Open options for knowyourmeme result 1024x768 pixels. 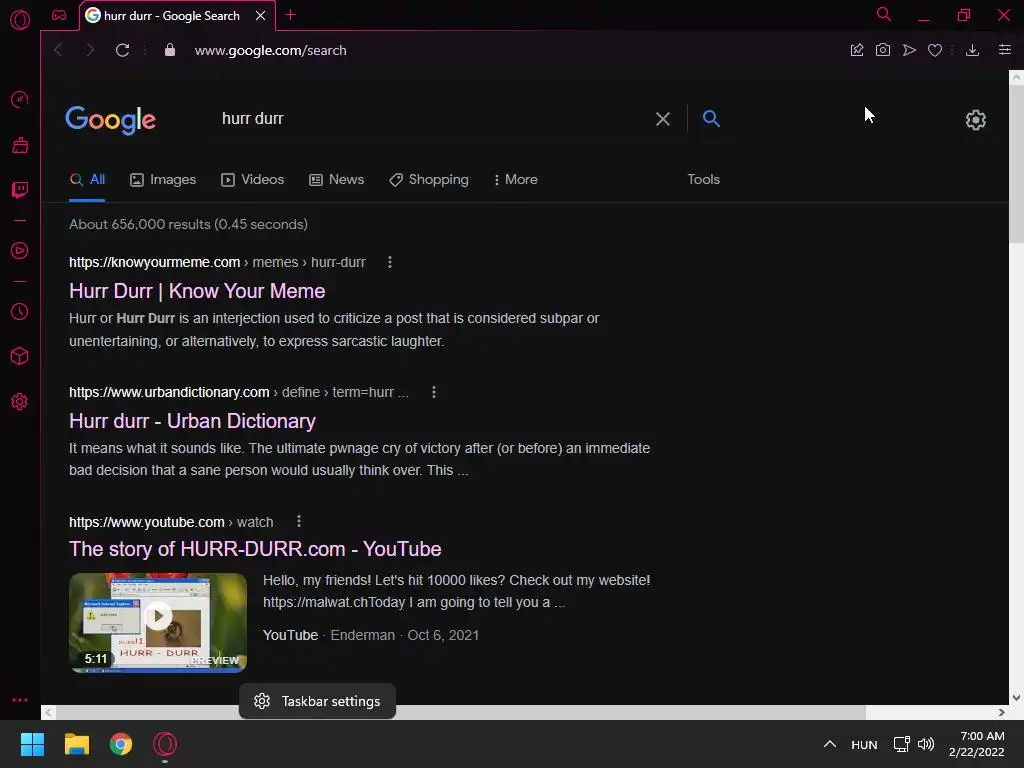390,262
